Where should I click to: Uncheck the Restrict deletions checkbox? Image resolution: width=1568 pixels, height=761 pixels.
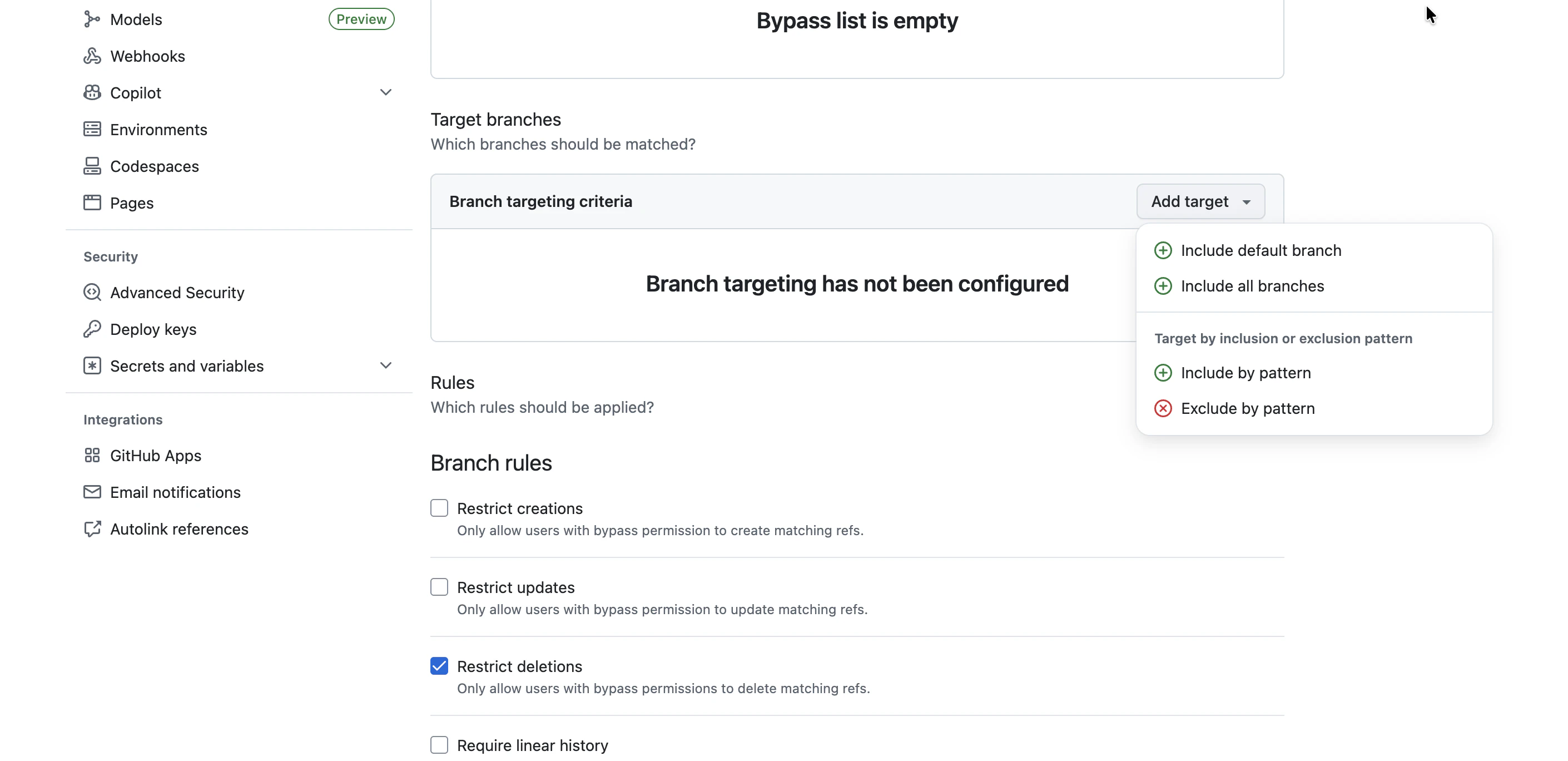(x=439, y=666)
